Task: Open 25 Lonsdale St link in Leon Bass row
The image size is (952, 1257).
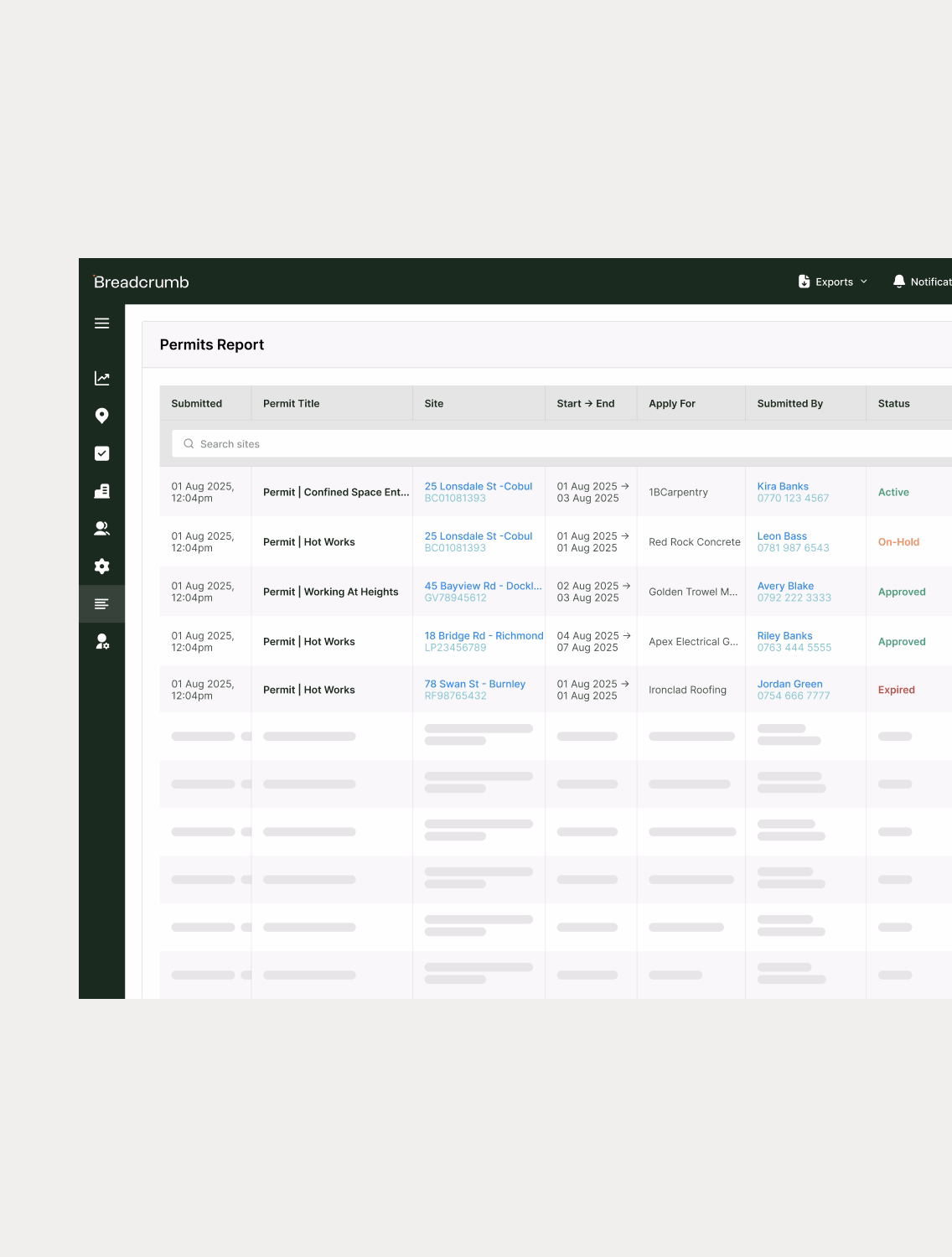Action: [479, 536]
